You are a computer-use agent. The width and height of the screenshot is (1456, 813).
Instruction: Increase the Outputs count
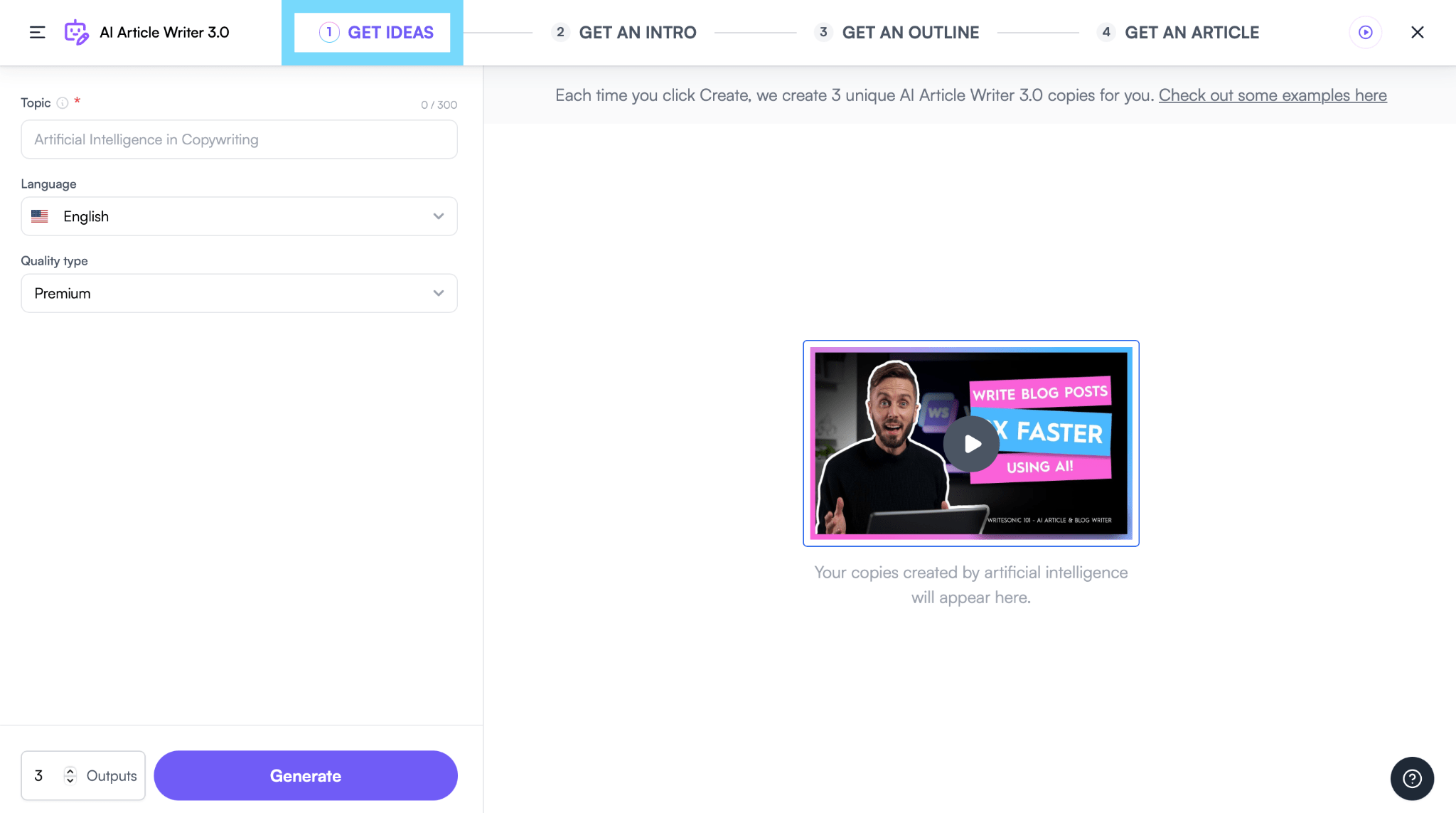70,770
